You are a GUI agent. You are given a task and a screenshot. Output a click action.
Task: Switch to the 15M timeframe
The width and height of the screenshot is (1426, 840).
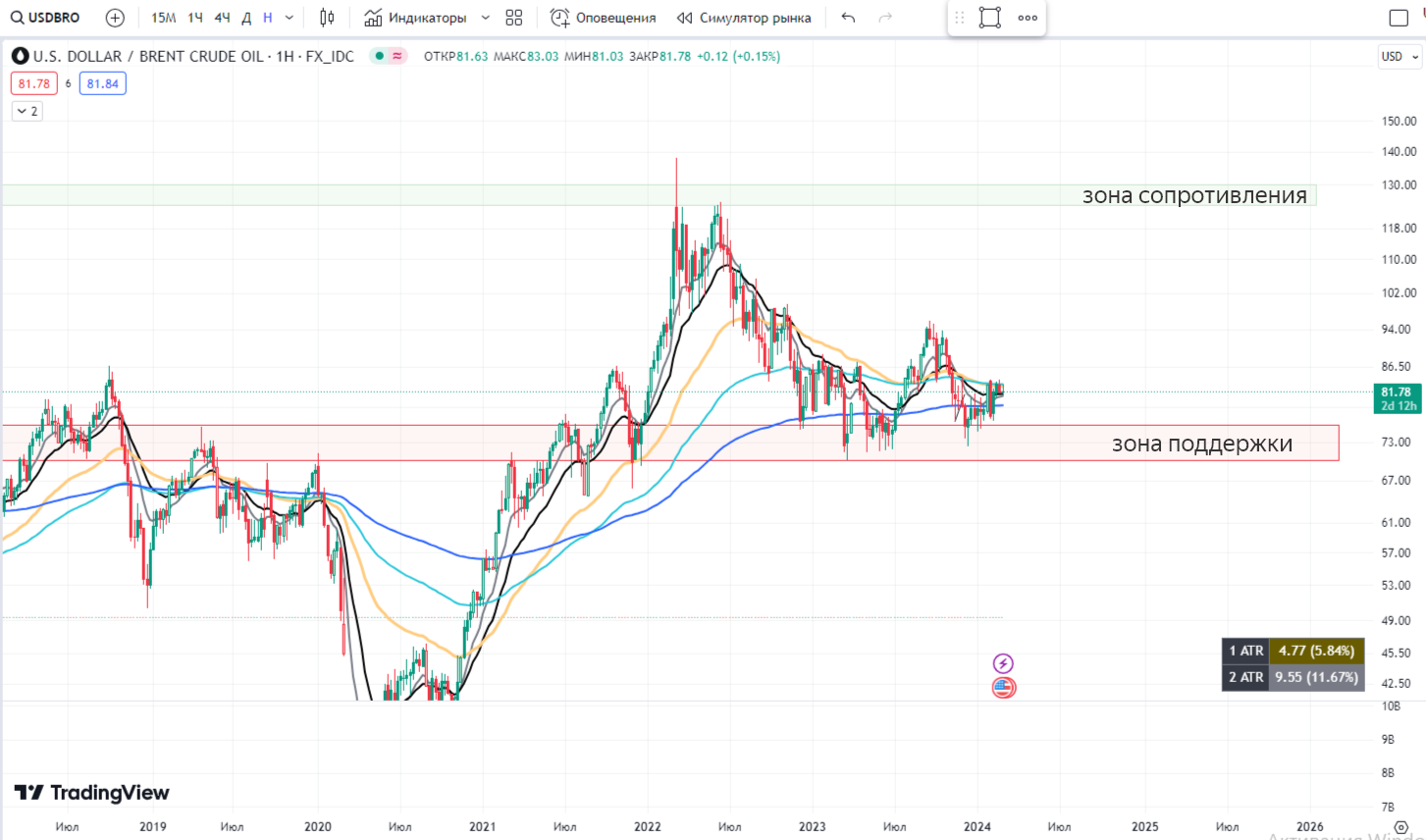[x=163, y=18]
